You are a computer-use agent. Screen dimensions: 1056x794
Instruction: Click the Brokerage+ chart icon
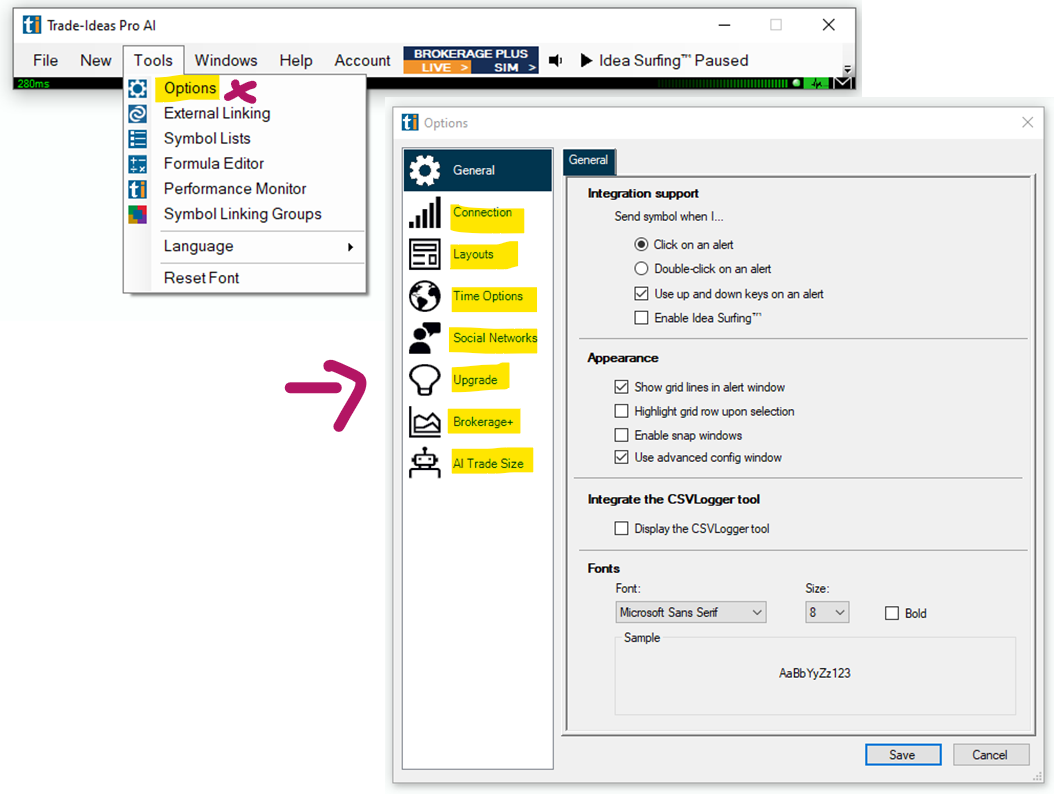coord(425,422)
